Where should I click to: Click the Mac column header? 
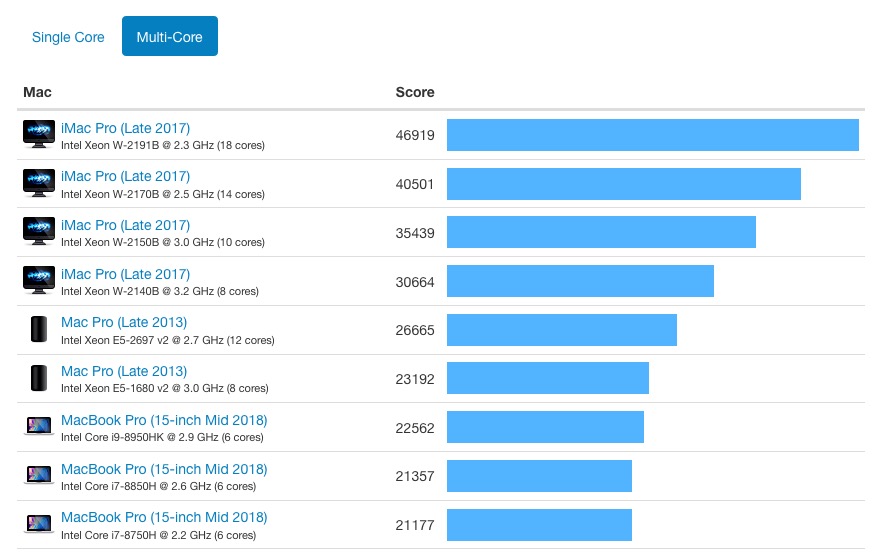pos(37,92)
